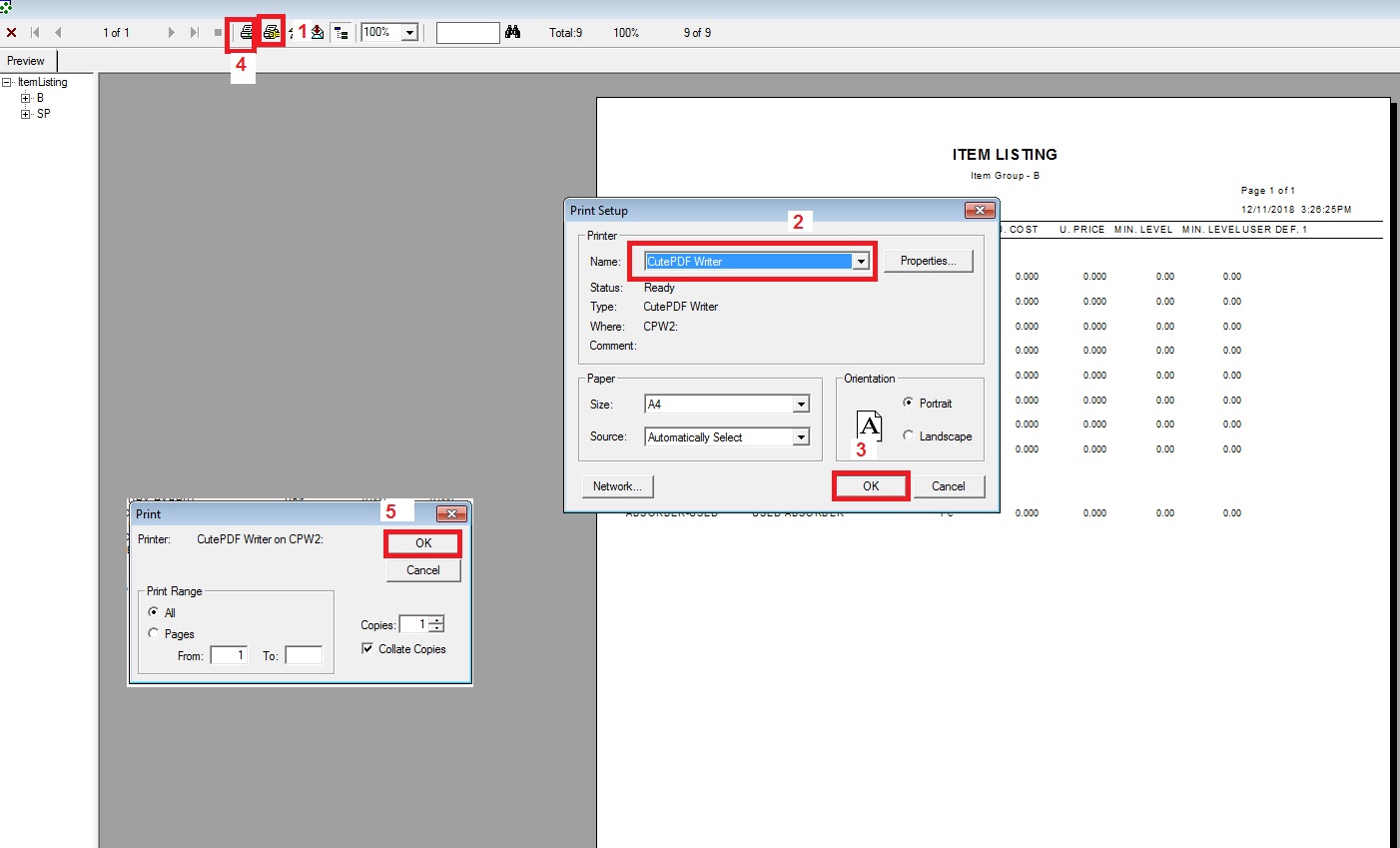Click the Print report printer icon
1400x848 pixels.
tap(245, 33)
